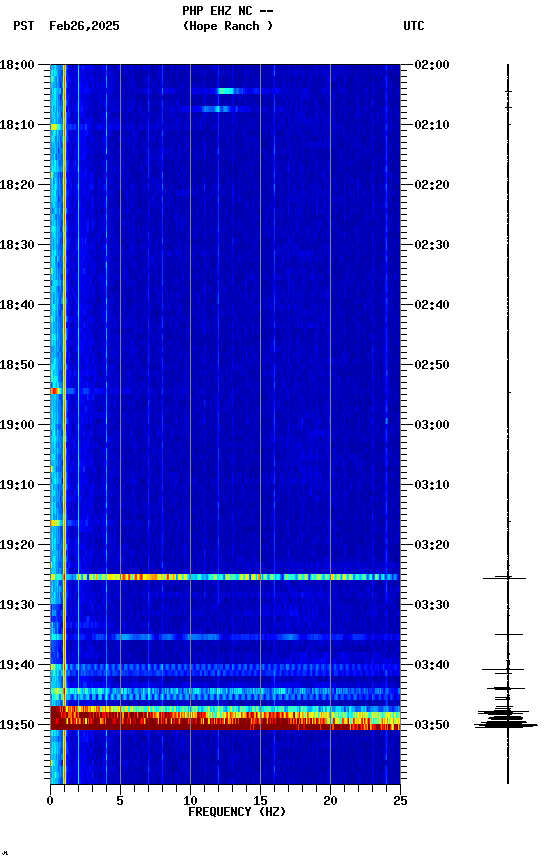This screenshot has height=864, width=552.
Task: Click the '02:50' UTC time label
Action: point(432,365)
